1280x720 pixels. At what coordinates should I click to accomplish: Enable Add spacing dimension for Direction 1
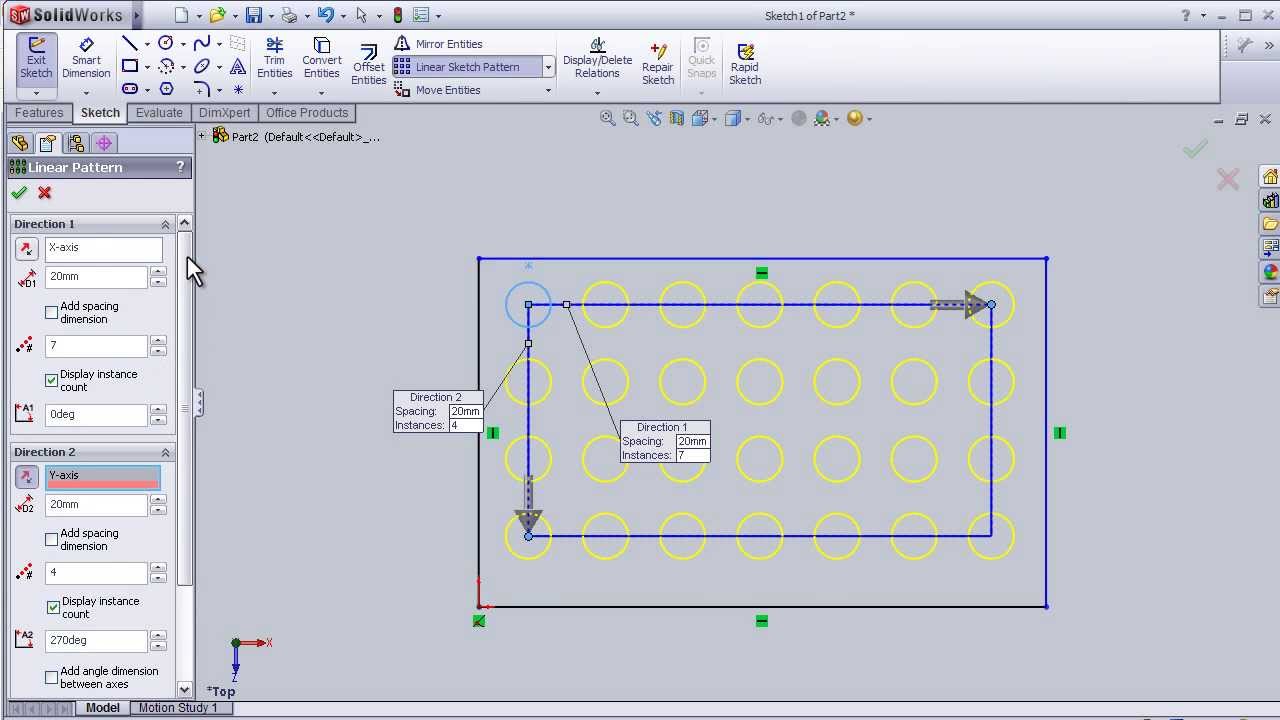click(52, 312)
